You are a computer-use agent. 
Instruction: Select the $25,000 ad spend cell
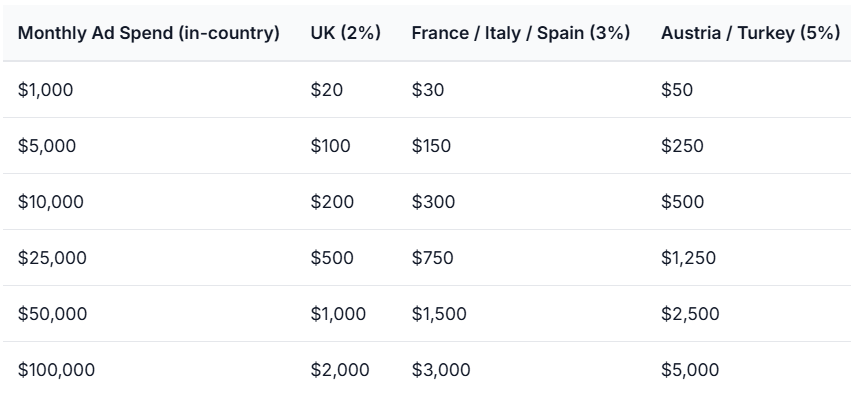52,258
